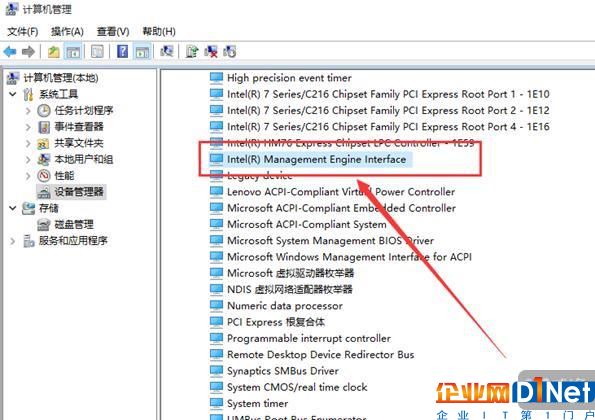This screenshot has height=420, width=595.
Task: Select Intel(R) Management Engine Interface device
Action: (x=316, y=159)
